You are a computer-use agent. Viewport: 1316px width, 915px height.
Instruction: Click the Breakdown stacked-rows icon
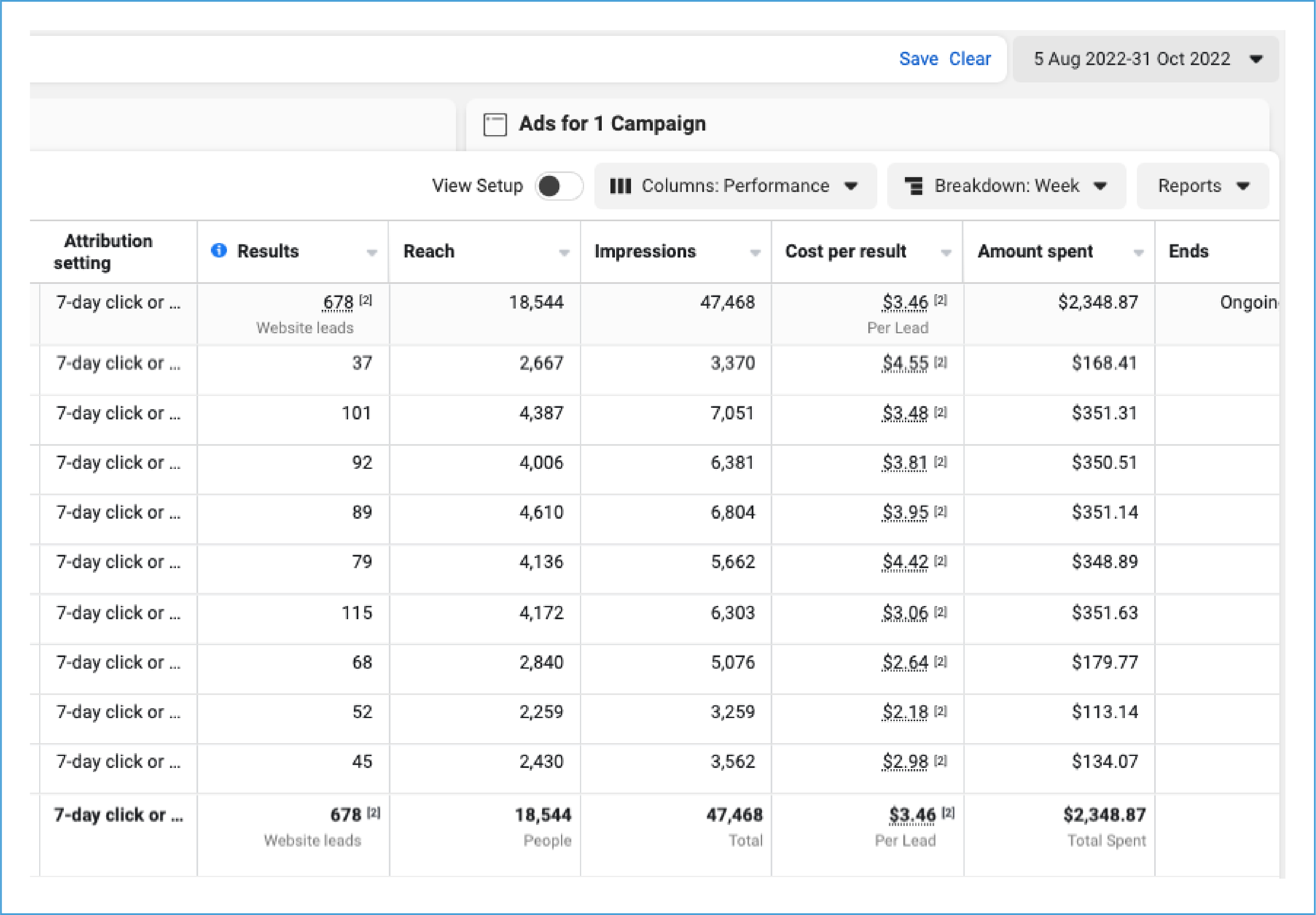coord(914,186)
